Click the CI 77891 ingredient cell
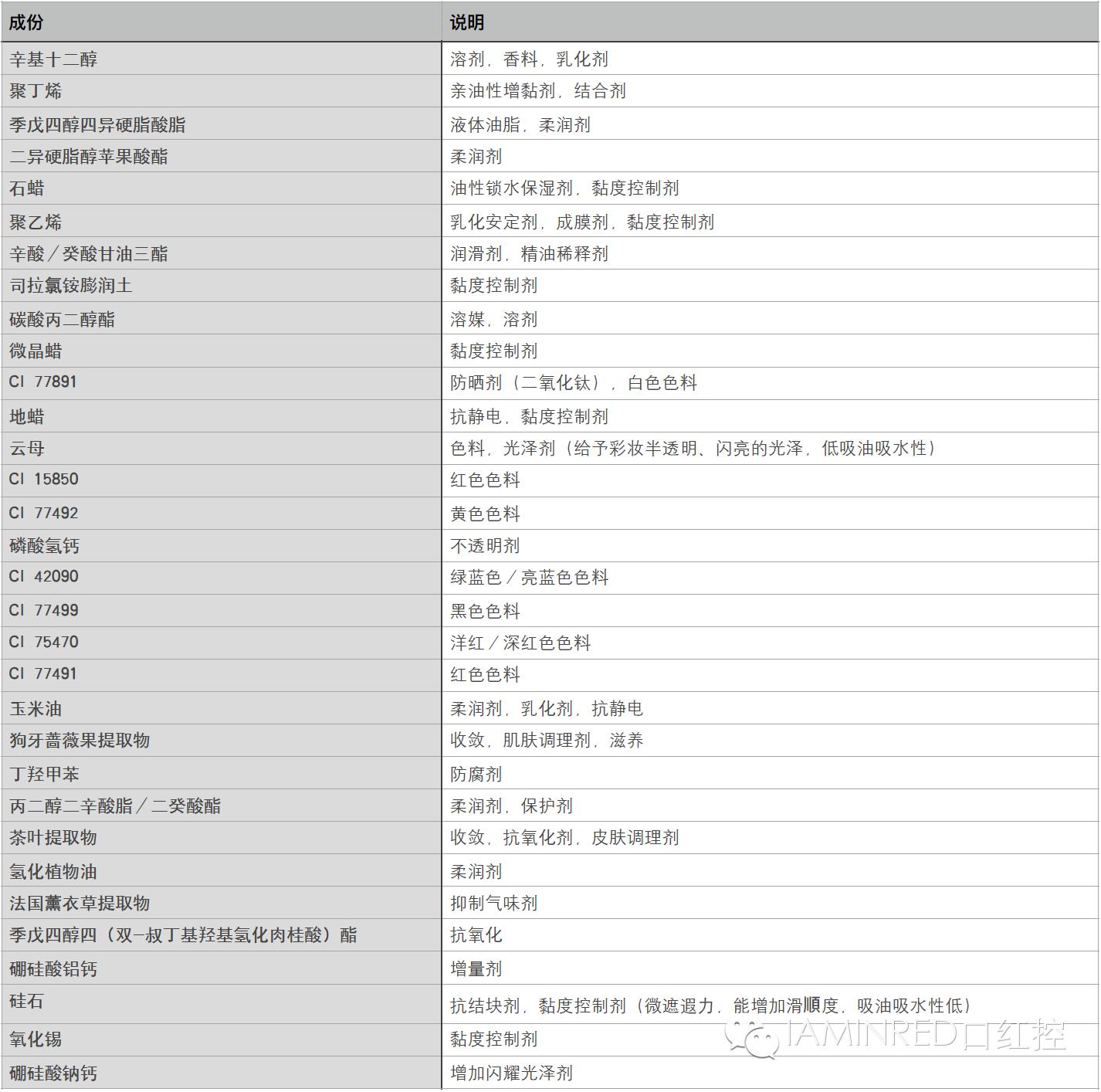The height and width of the screenshot is (1092, 1101). click(x=43, y=382)
